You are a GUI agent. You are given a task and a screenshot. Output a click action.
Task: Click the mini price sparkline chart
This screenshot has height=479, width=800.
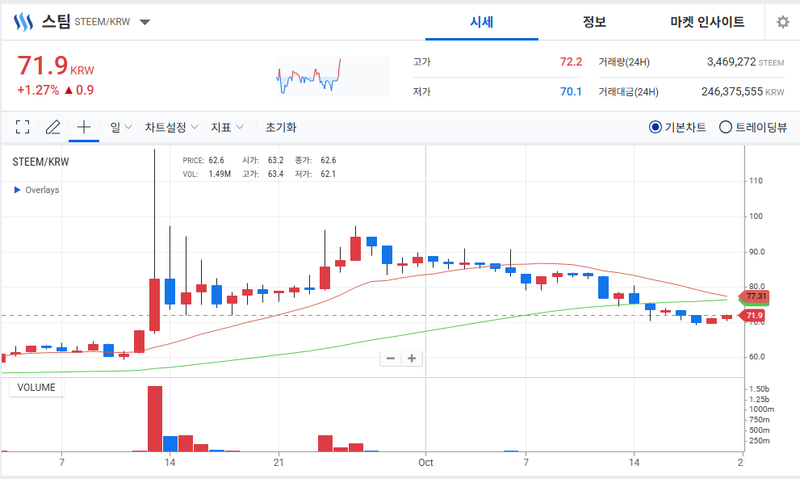pos(332,77)
